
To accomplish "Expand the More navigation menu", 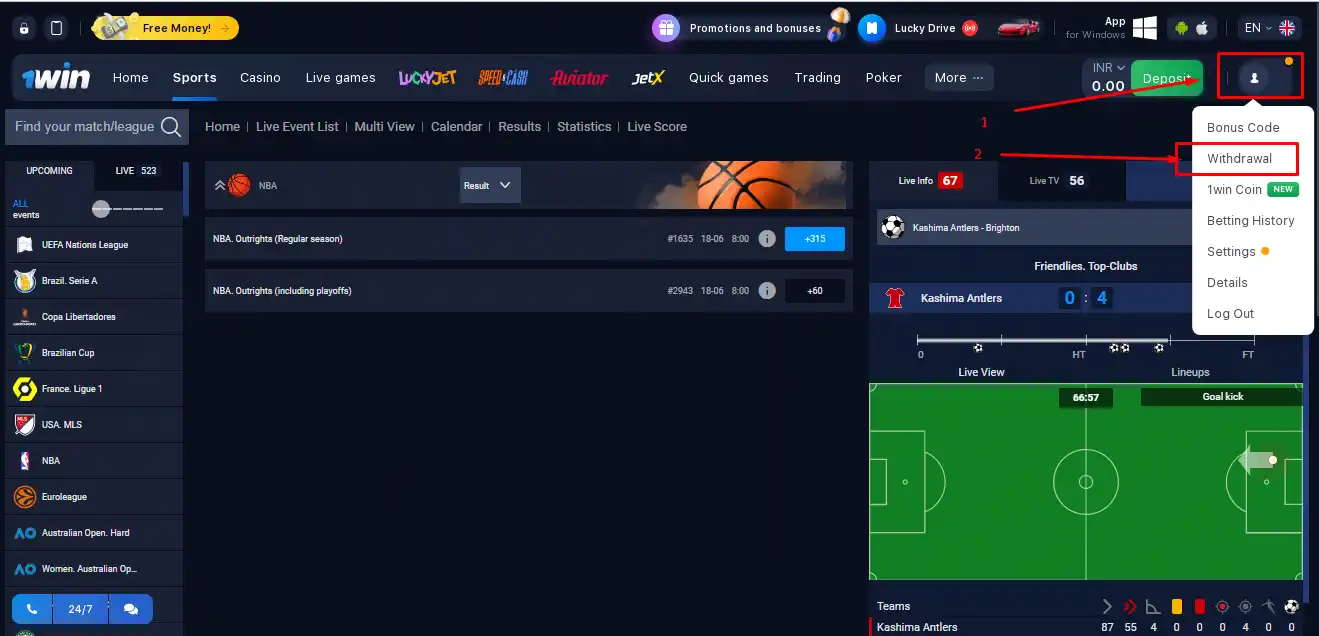I will (x=957, y=77).
